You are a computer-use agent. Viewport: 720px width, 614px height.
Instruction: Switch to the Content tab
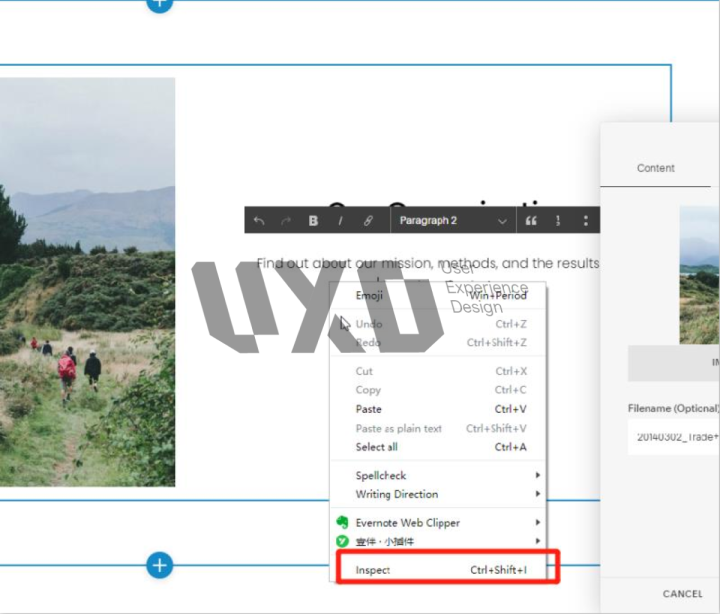(655, 168)
